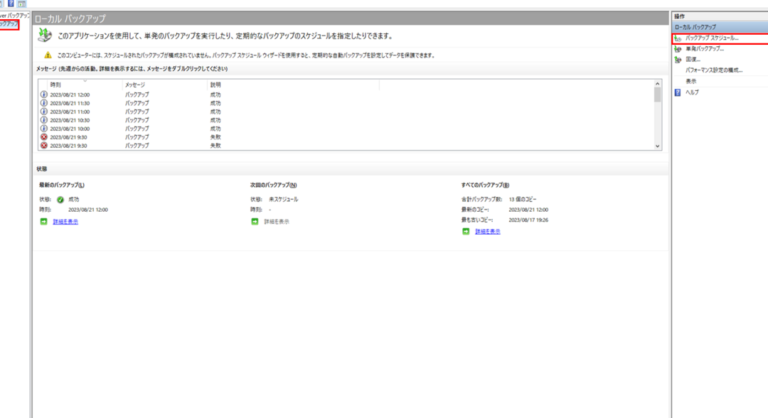Open last backup 'View details' link
Viewport: 768px width, 418px height.
tap(66, 221)
